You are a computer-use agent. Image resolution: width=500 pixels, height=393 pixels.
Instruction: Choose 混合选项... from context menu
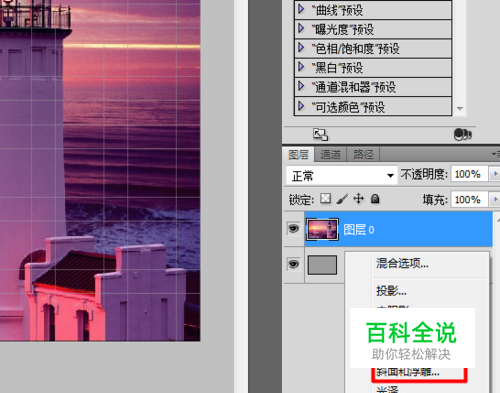pos(402,264)
